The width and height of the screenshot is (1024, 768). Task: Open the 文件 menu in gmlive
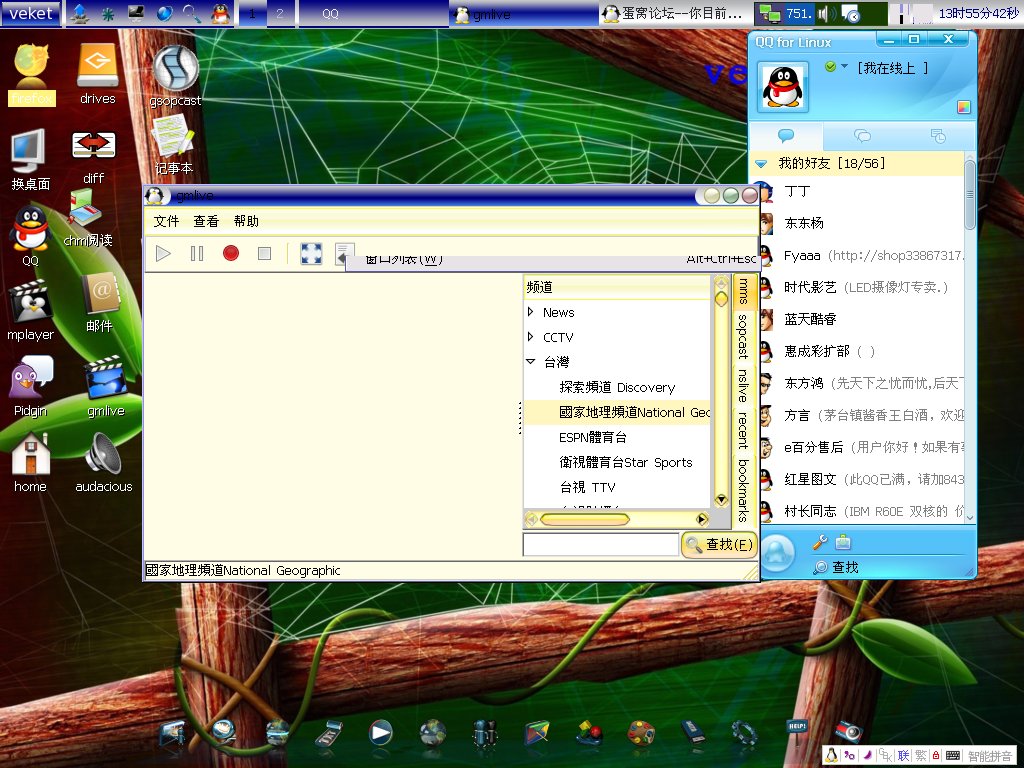166,221
